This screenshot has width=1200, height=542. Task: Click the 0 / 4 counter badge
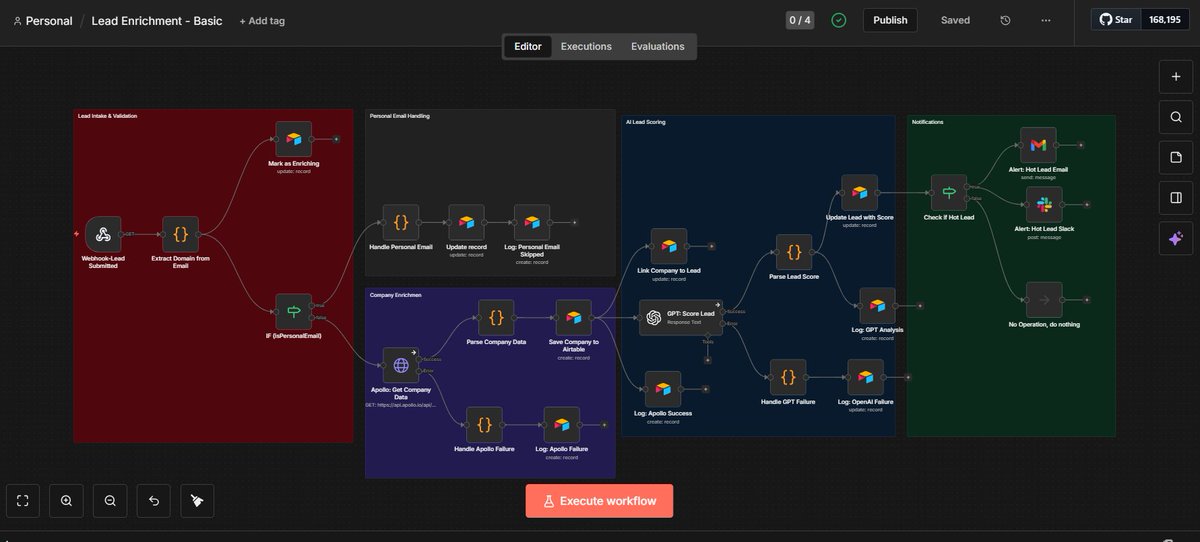[x=800, y=20]
